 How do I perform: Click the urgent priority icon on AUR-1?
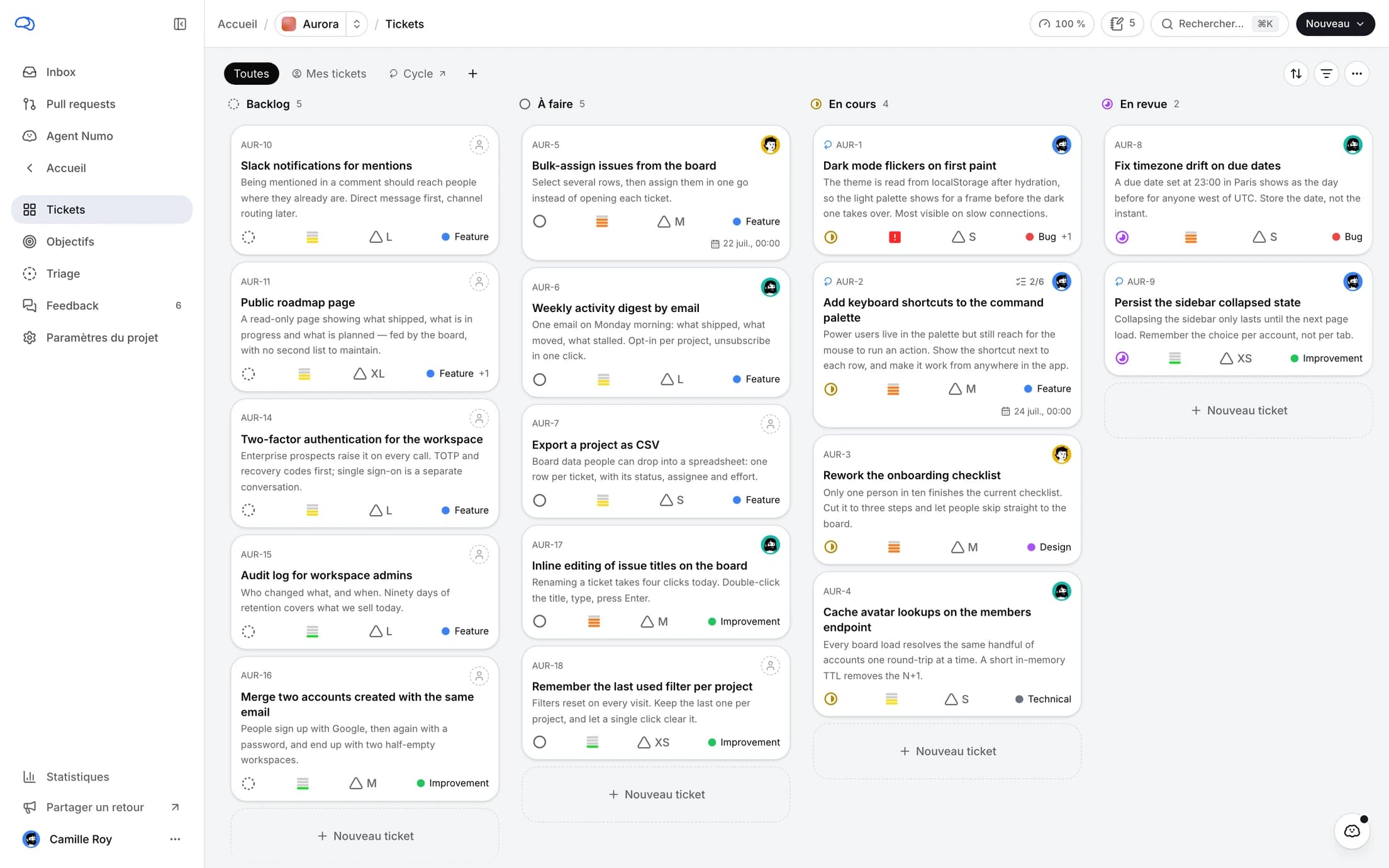click(x=895, y=237)
